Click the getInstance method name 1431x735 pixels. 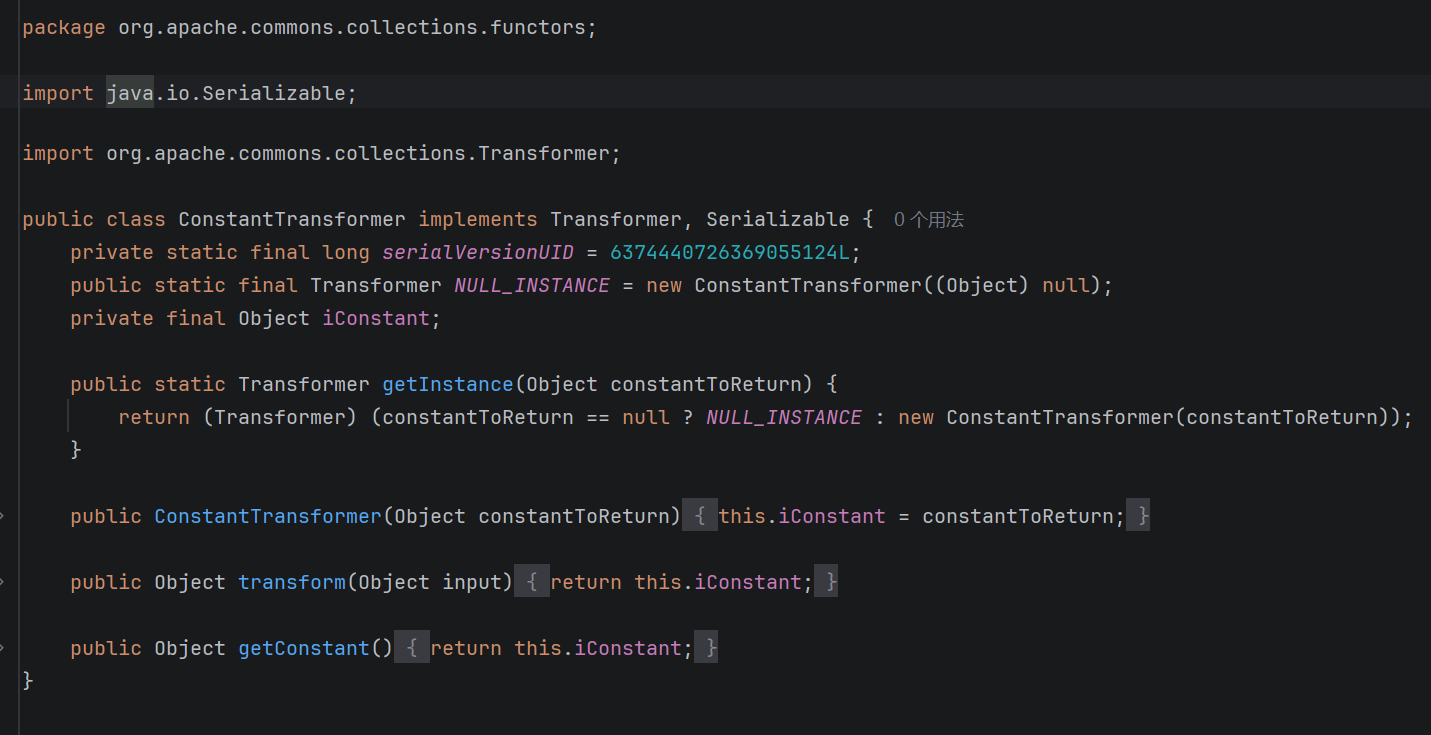click(448, 384)
